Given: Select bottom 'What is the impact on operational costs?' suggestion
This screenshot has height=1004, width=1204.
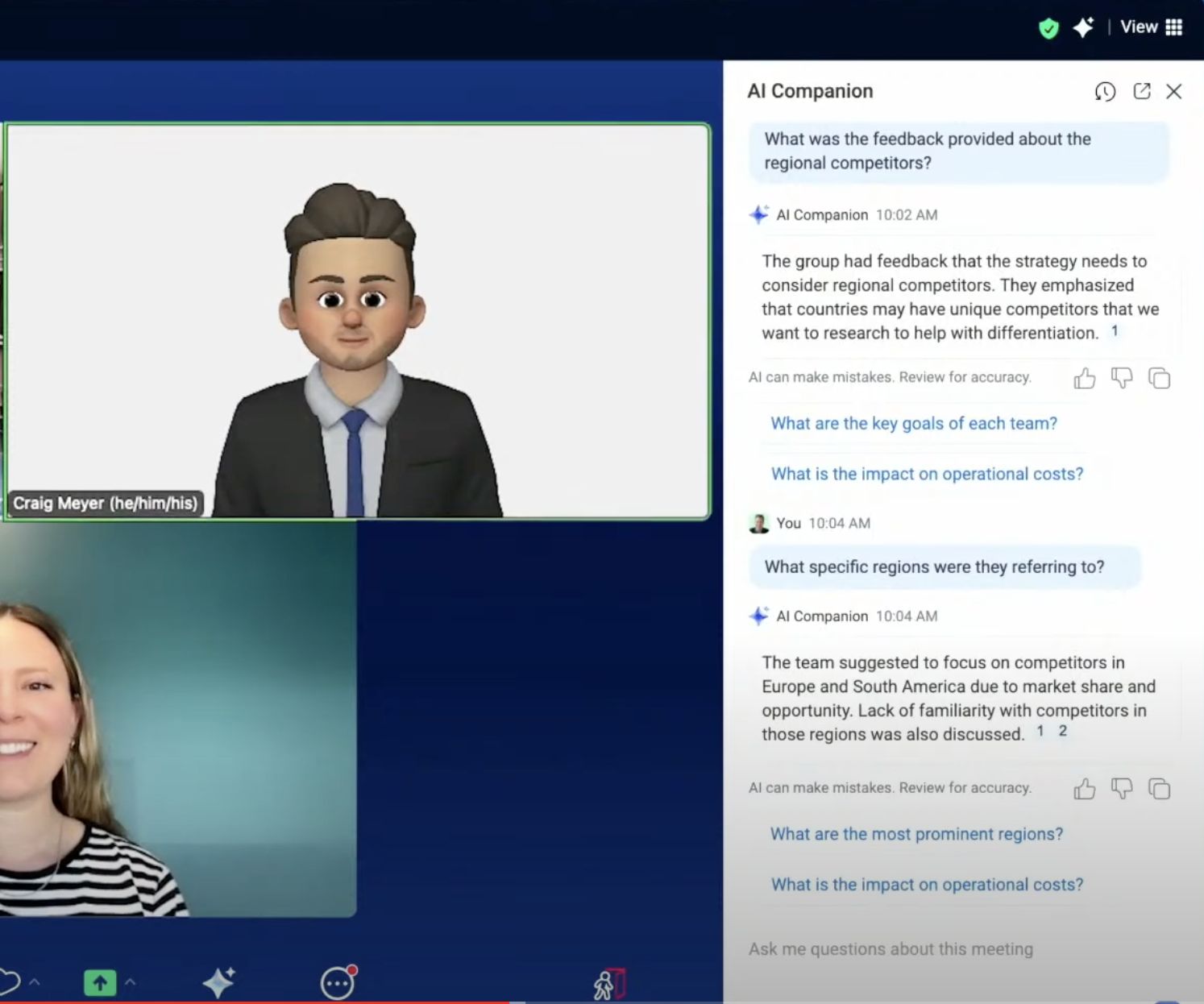Looking at the screenshot, I should pos(927,885).
